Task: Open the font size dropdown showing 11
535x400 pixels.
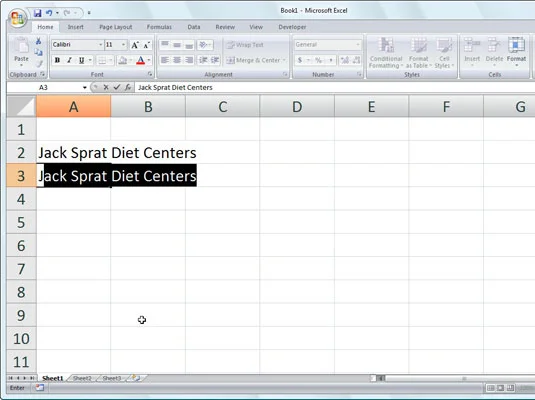Action: (123, 45)
